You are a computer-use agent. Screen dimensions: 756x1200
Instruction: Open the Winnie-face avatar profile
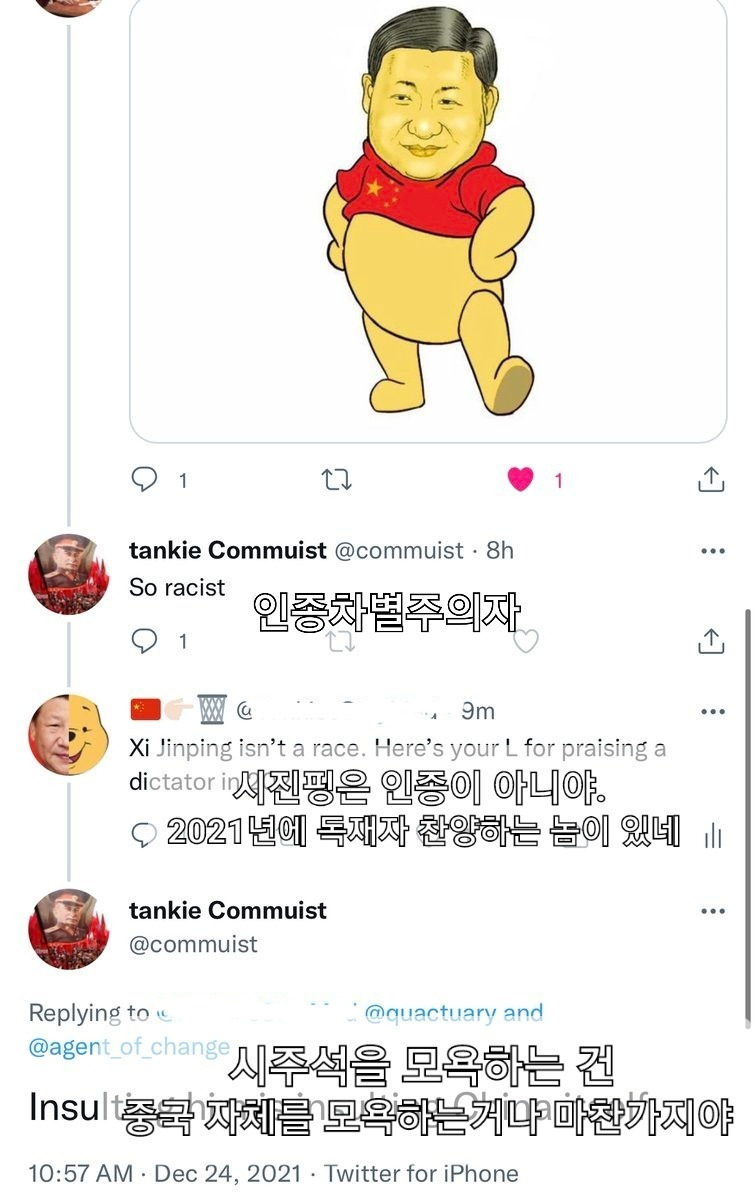[x=68, y=735]
